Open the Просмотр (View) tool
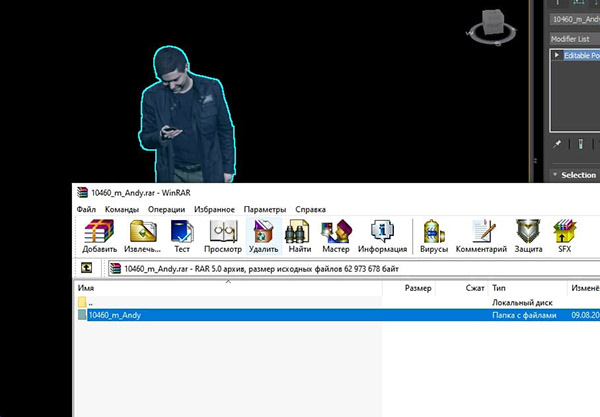This screenshot has height=417, width=600. (x=222, y=234)
